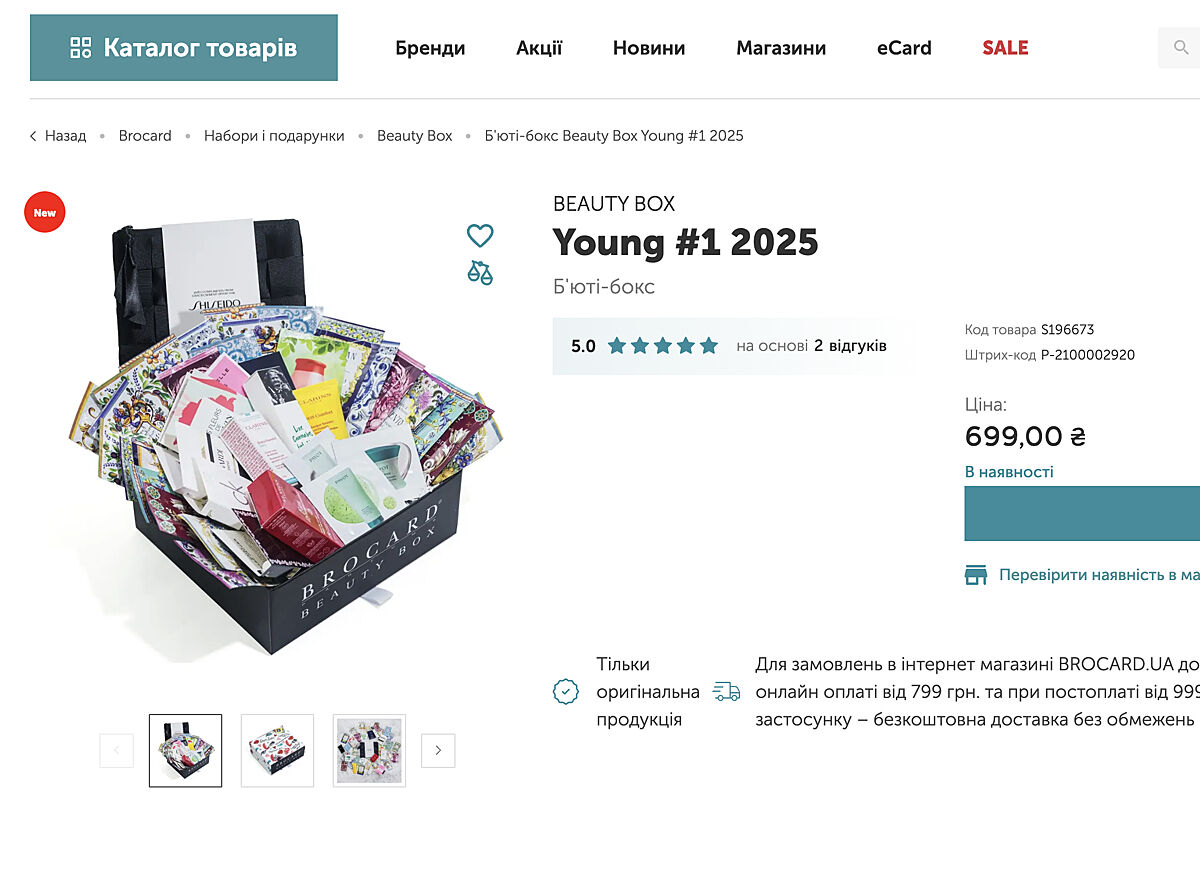
Task: Click the five-star rating
Action: click(x=663, y=346)
